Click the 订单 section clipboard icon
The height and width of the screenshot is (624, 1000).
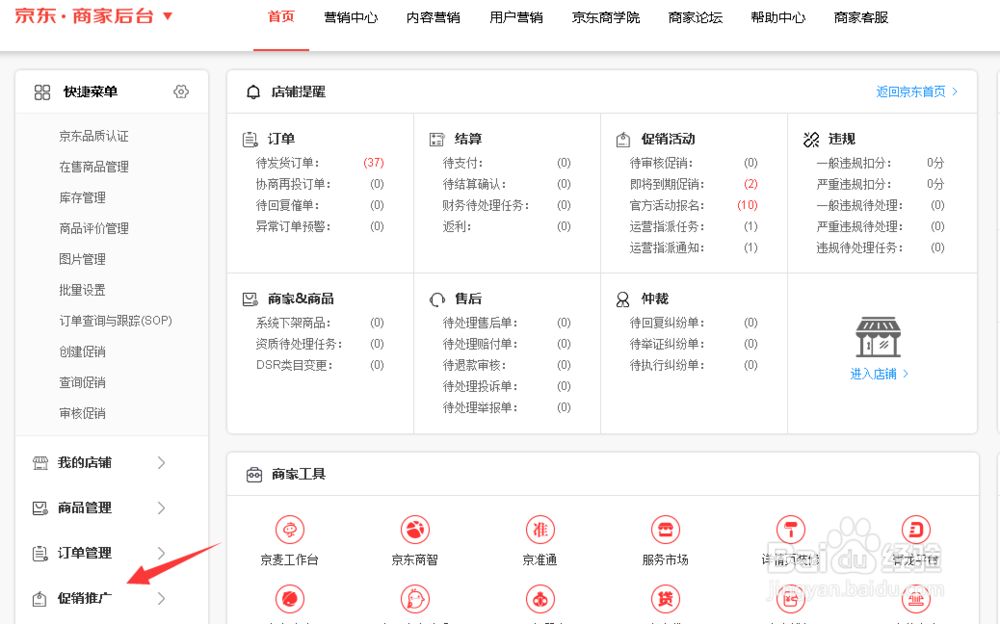click(x=250, y=139)
